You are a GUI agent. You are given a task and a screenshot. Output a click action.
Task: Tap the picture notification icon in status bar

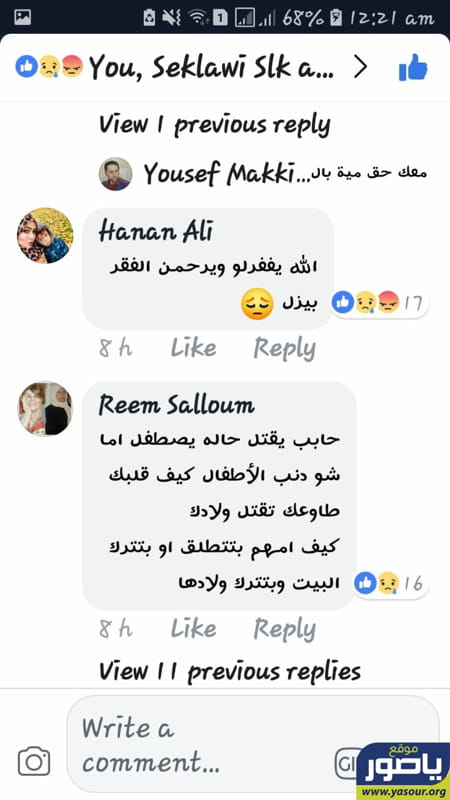(22, 18)
